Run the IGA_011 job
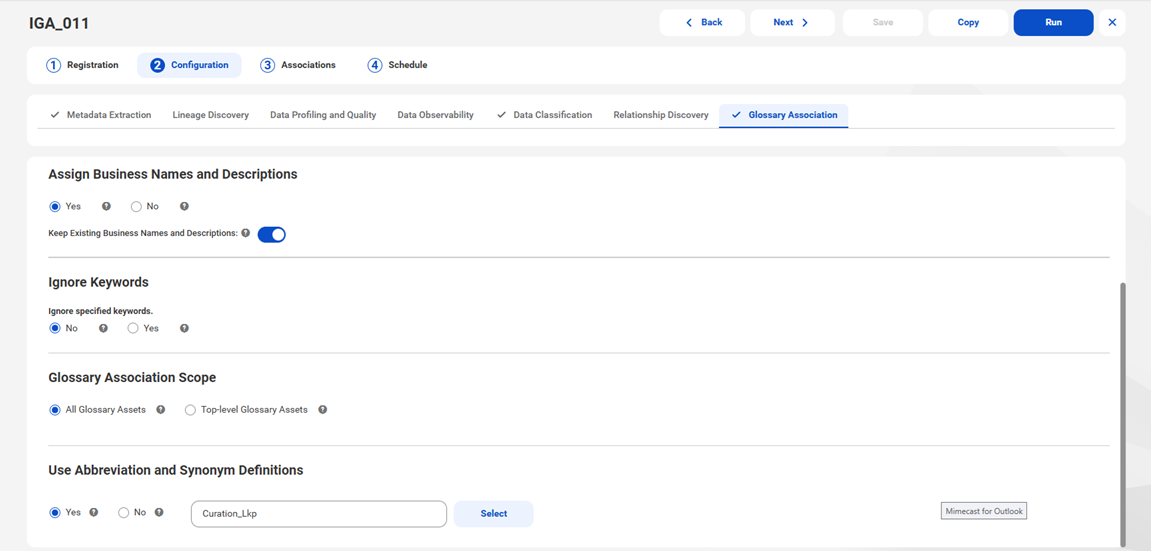The width and height of the screenshot is (1151, 551). [x=1053, y=23]
